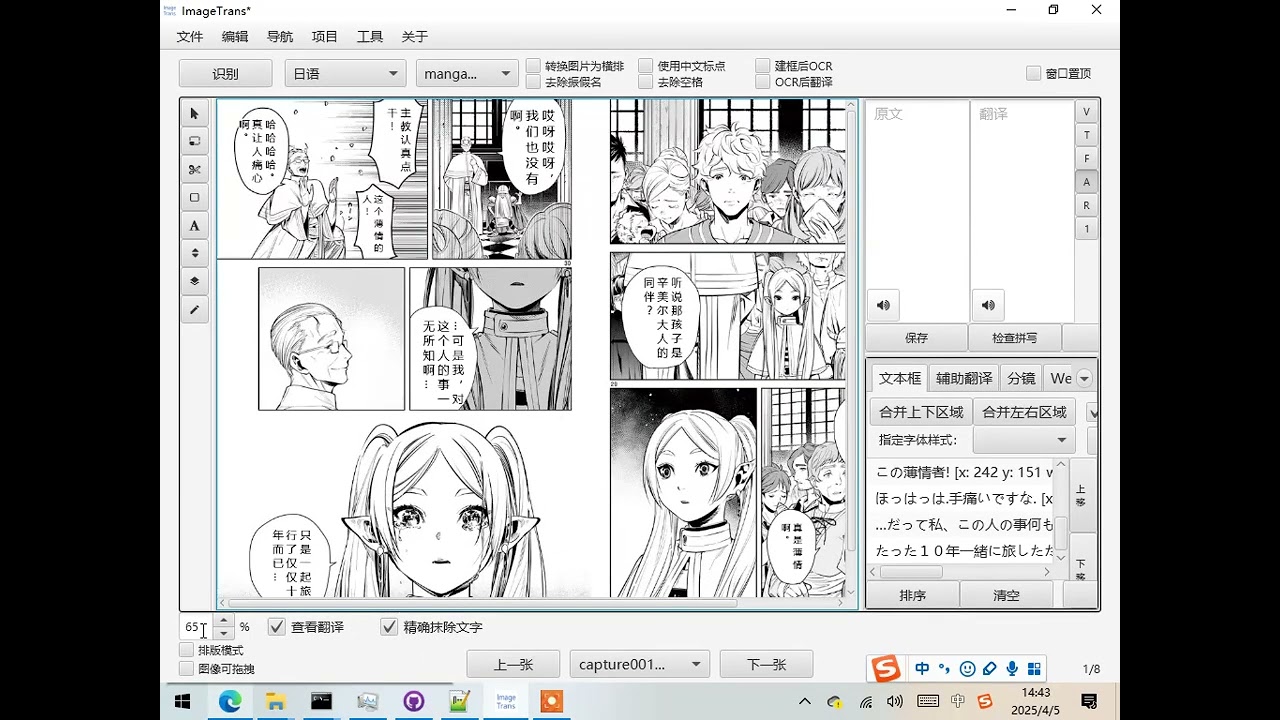Select the pencil edit tool
This screenshot has width=1280, height=720.
(x=194, y=310)
